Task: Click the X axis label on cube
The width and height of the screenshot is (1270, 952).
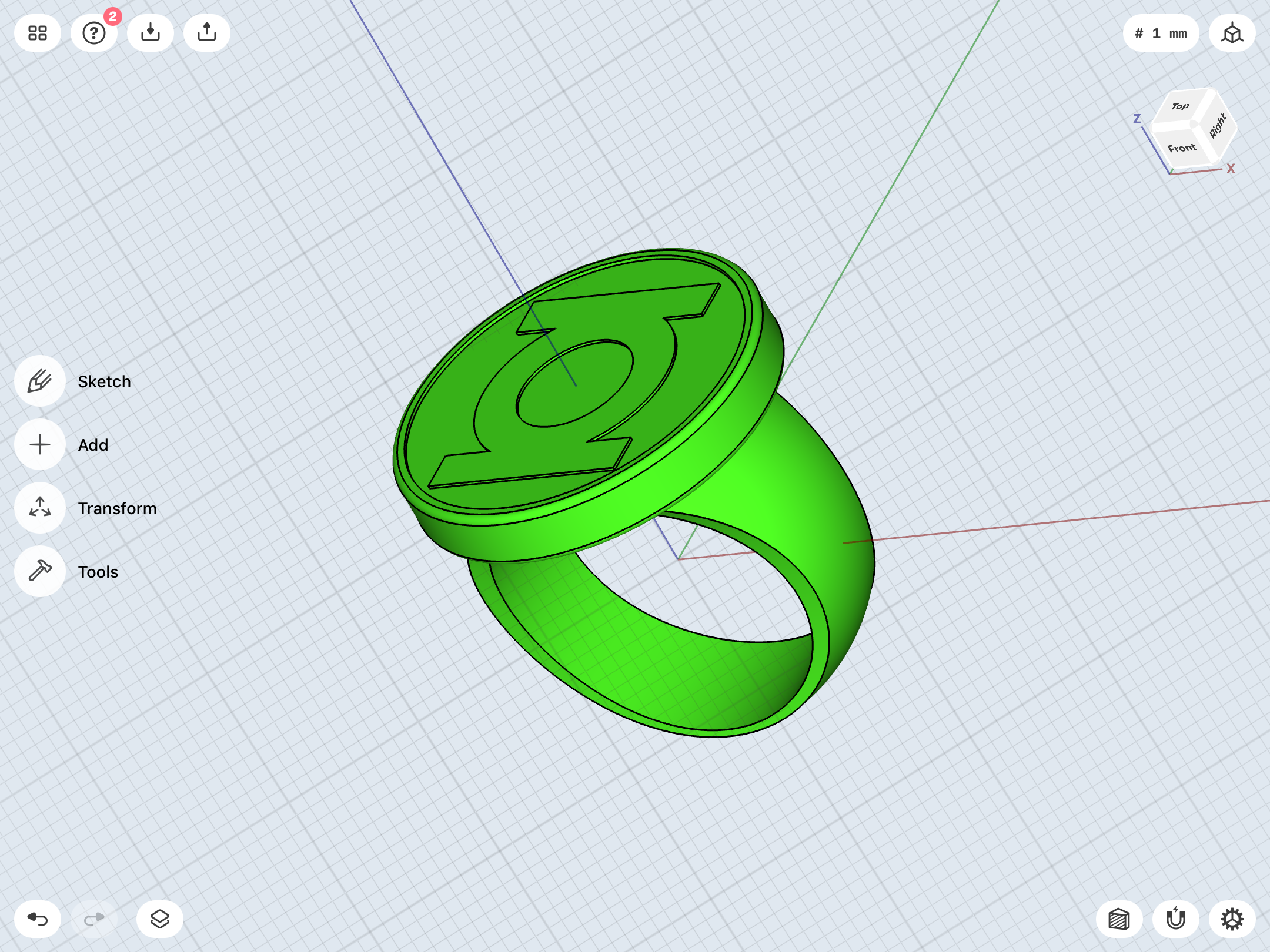Action: coord(1231,169)
